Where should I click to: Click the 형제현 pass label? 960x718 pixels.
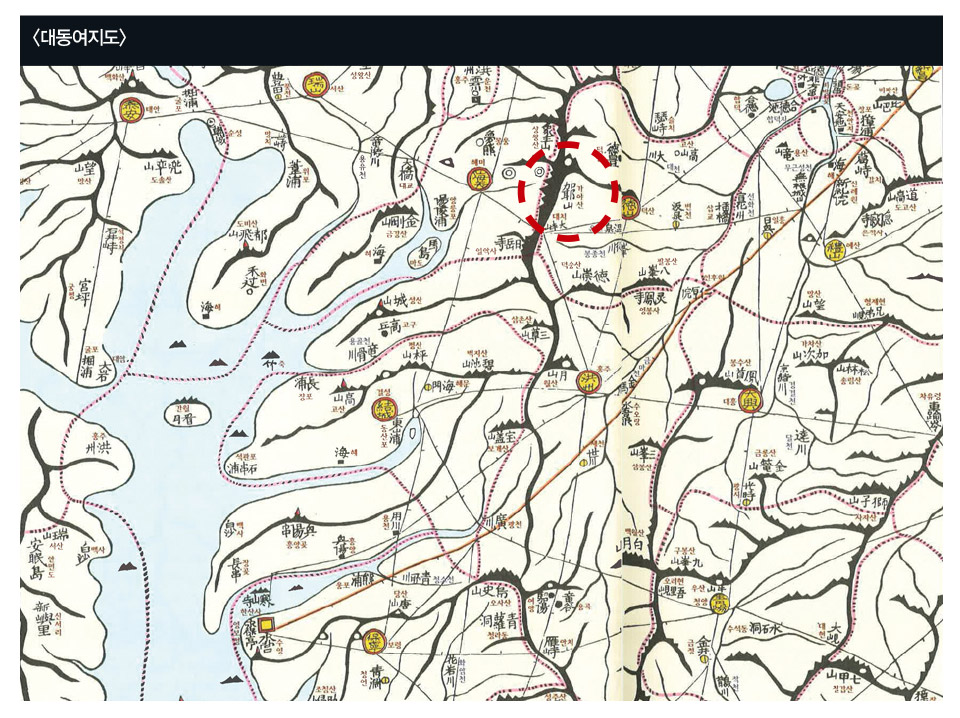coord(875,301)
